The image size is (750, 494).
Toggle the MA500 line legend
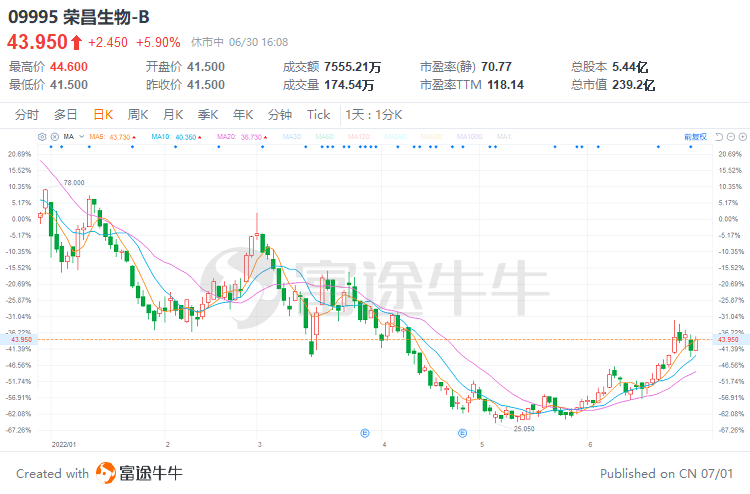tap(432, 137)
